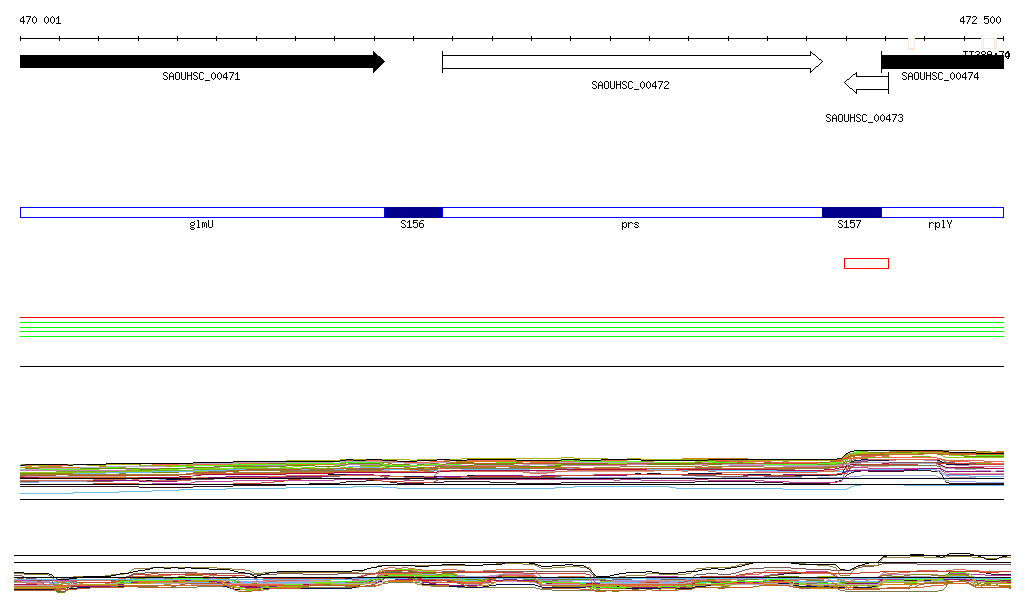Click the SAOUHSC_00471 black gene arrow
Image resolution: width=1024 pixels, height=611 pixels.
[x=200, y=62]
